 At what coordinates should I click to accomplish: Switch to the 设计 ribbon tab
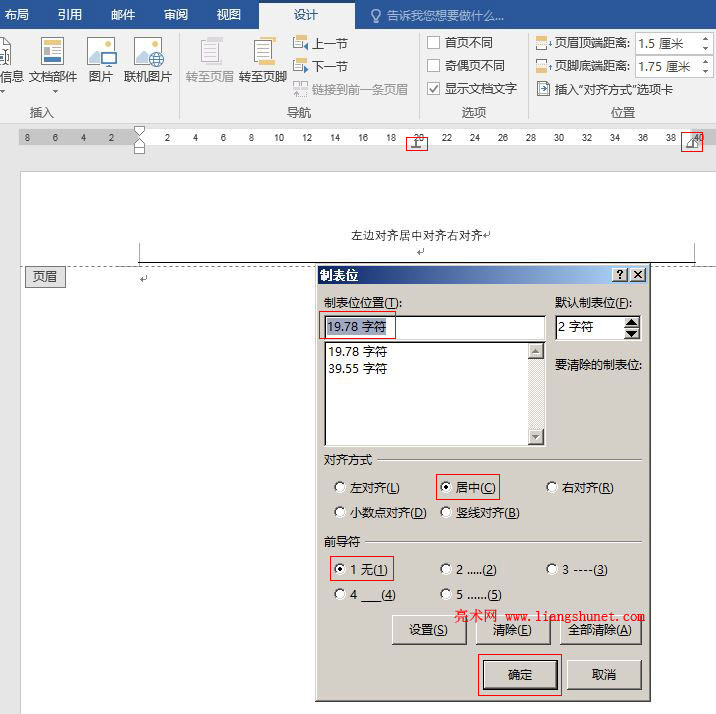coord(306,15)
